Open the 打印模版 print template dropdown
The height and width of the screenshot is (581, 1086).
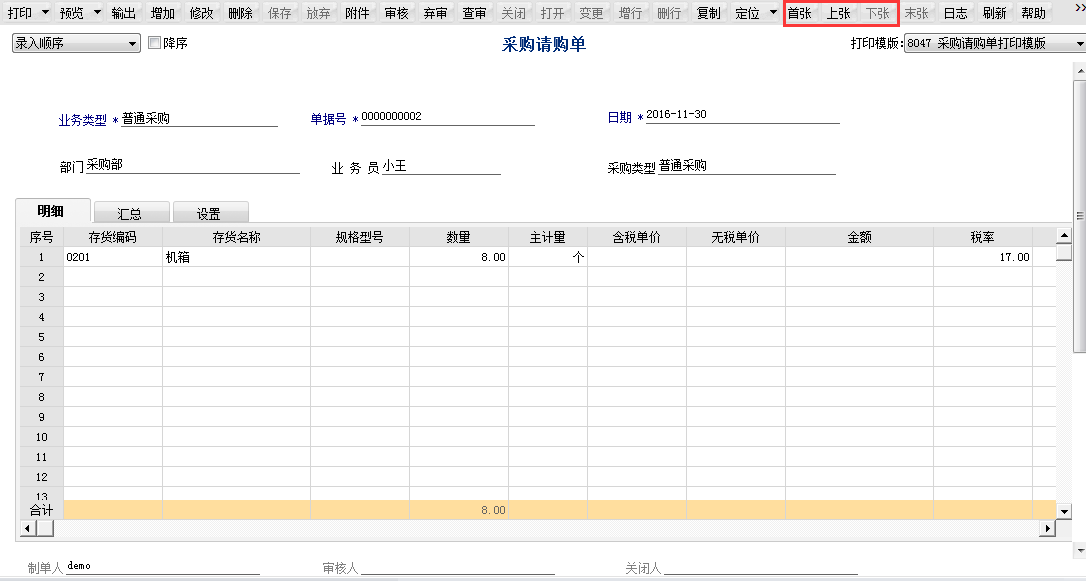pyautogui.click(x=1079, y=44)
